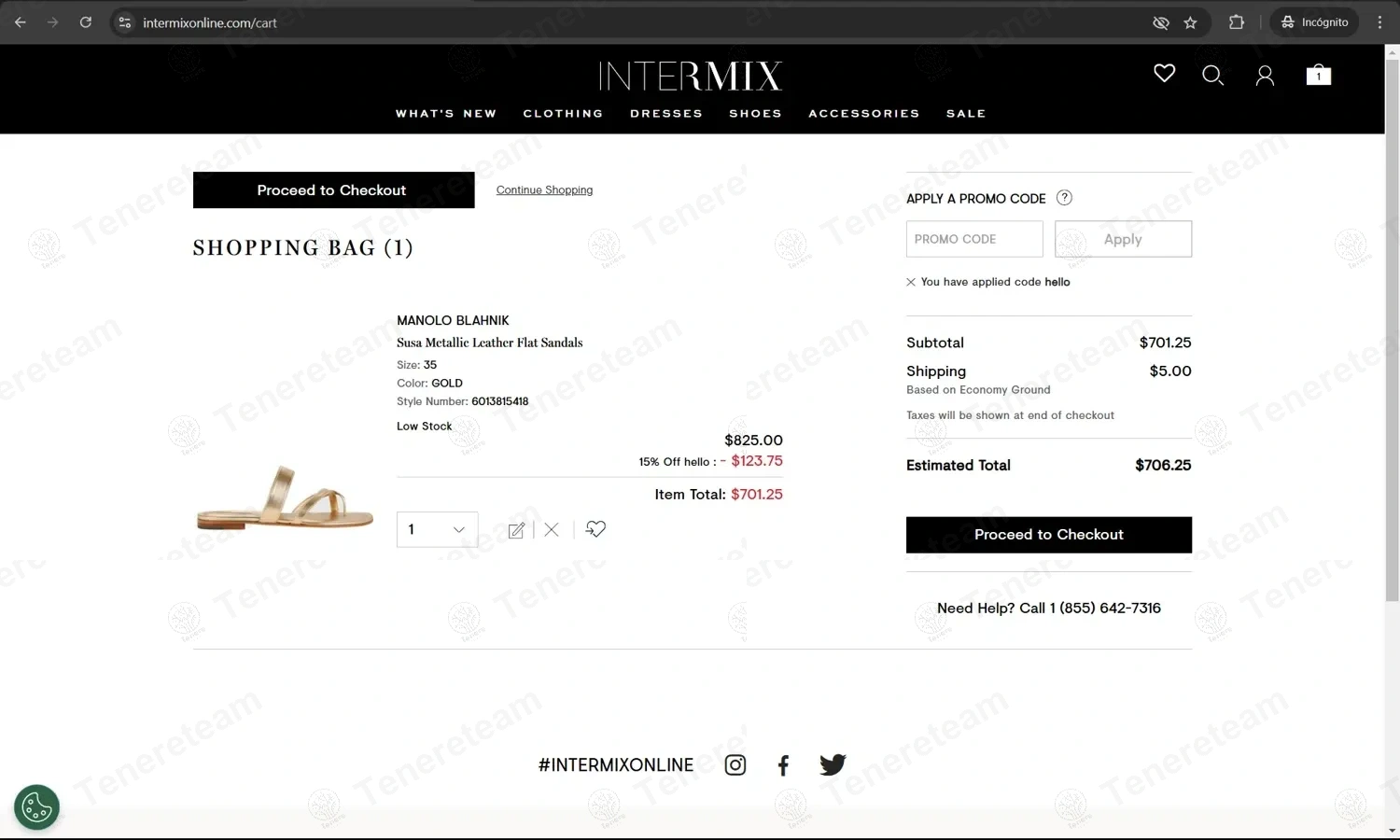The height and width of the screenshot is (840, 1400).
Task: Open Shoes menu
Action: pos(756,114)
